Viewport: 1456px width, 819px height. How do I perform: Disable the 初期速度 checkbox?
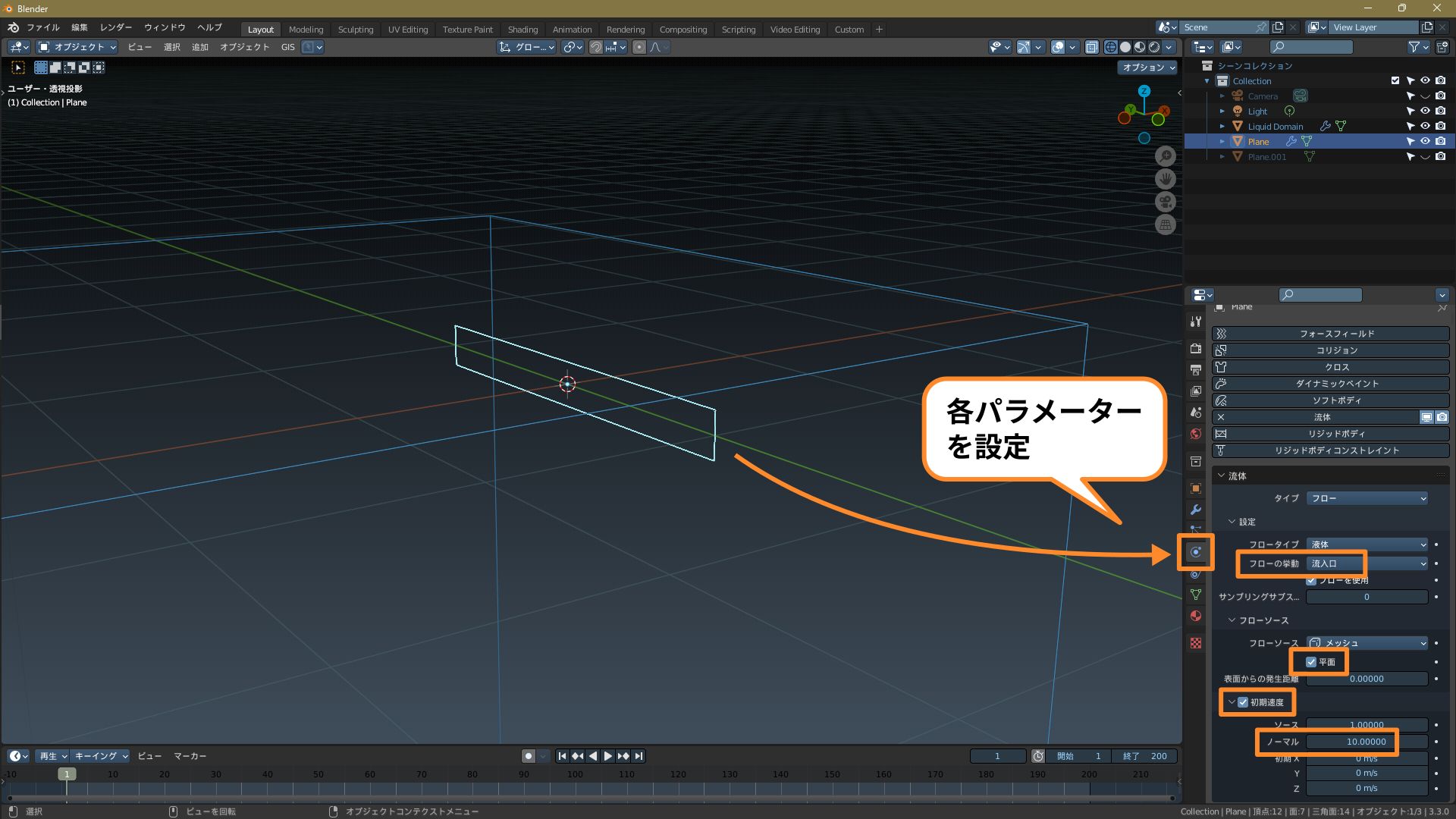tap(1243, 702)
